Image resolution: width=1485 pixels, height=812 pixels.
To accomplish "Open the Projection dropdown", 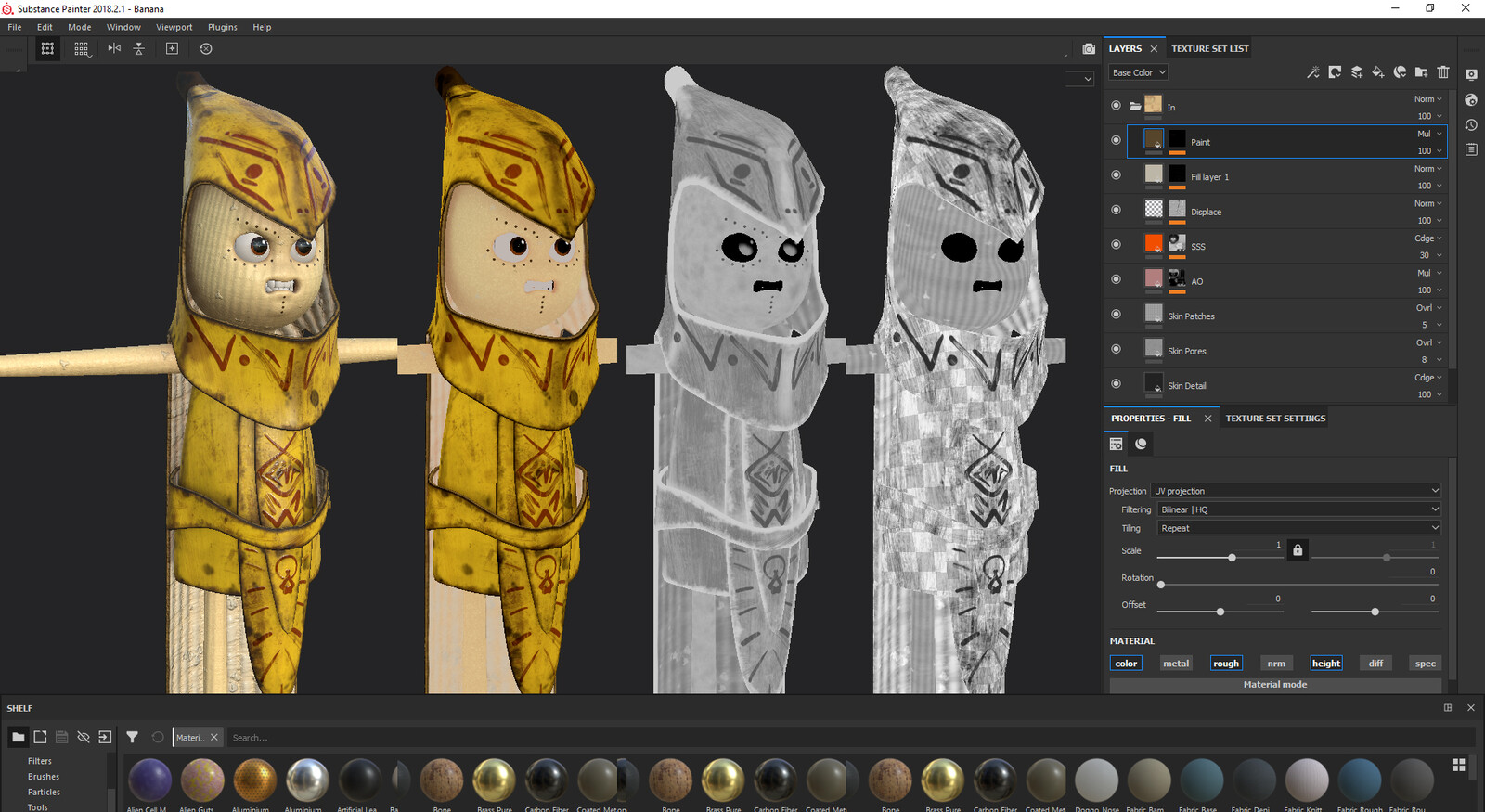I will click(x=1296, y=491).
